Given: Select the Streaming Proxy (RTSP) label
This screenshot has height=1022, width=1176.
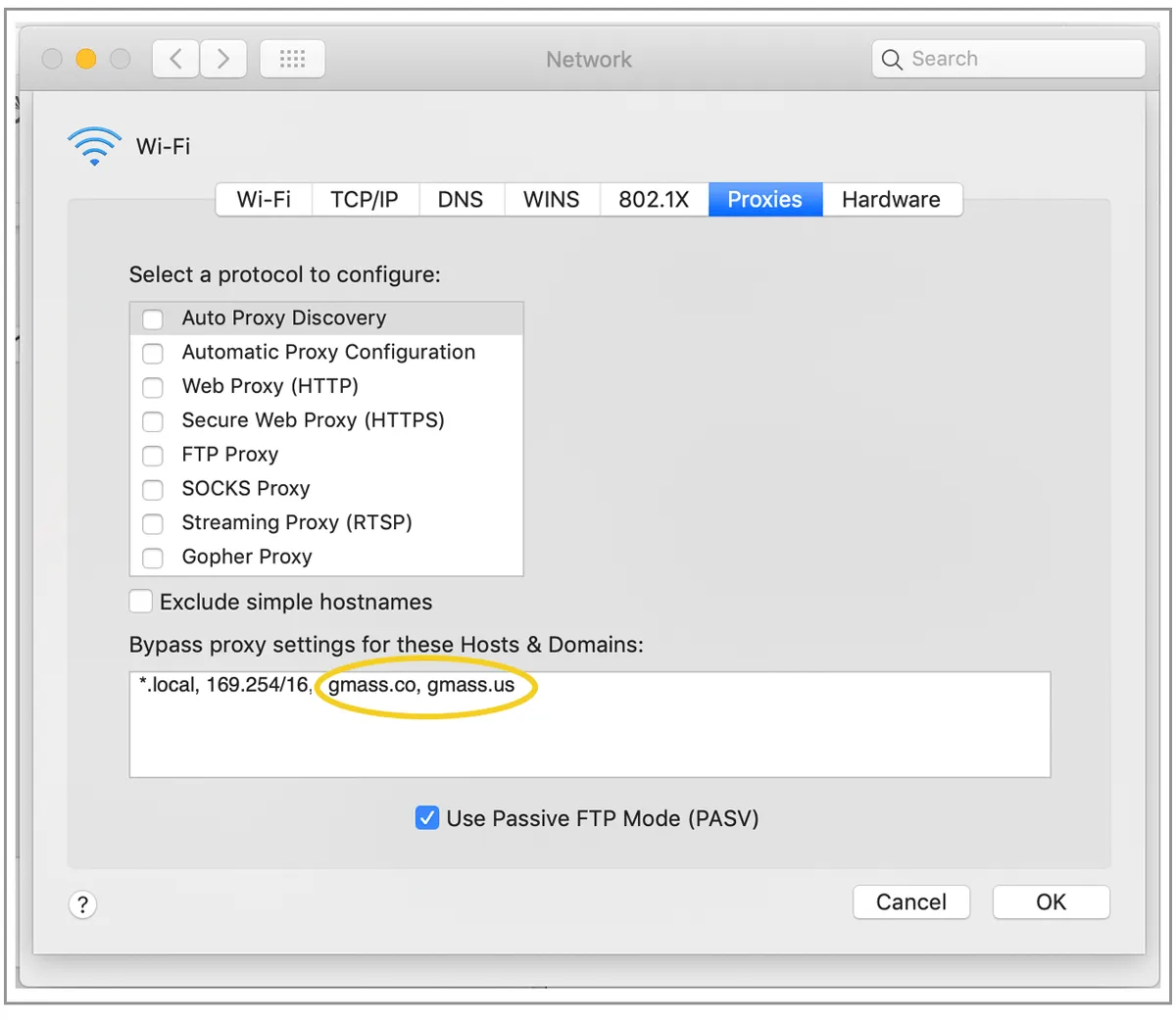Looking at the screenshot, I should point(297,522).
